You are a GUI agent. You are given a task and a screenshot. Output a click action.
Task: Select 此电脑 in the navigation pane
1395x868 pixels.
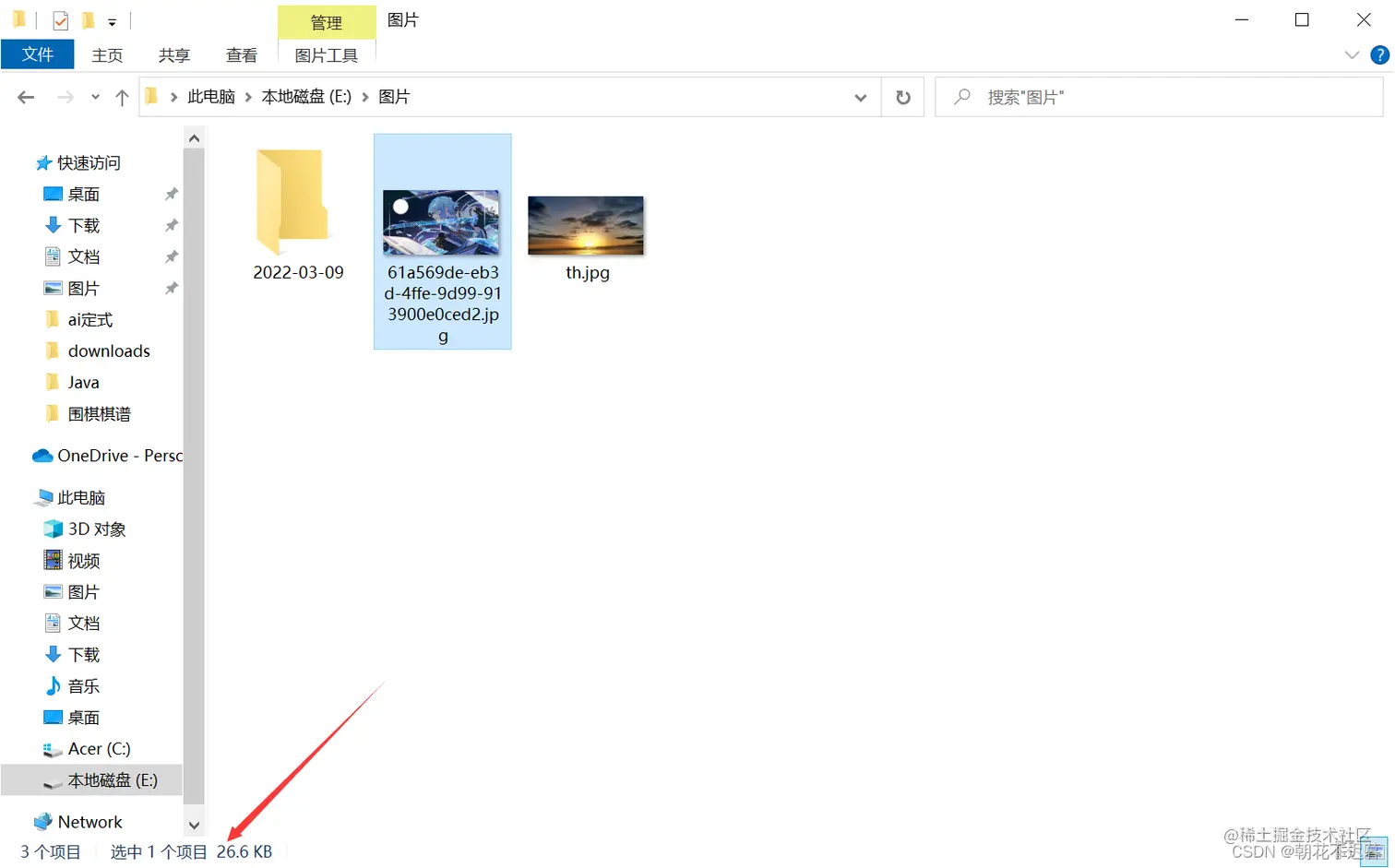[80, 498]
